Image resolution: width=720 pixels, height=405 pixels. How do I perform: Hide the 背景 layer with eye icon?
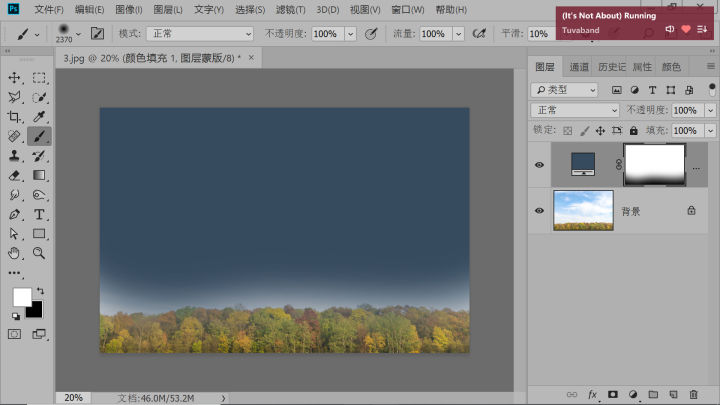tap(540, 211)
